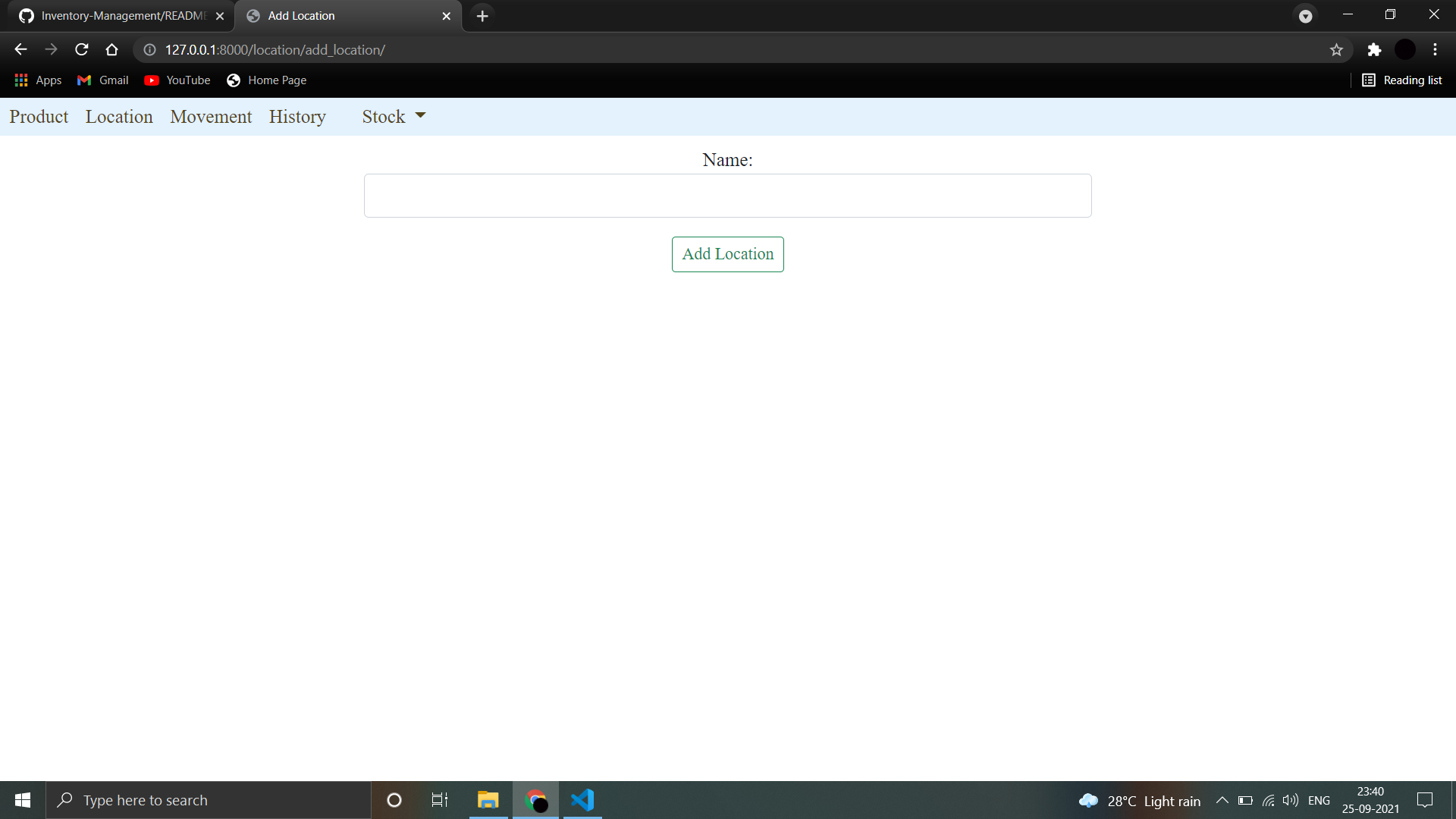Go to browser home page
Viewport: 1456px width, 819px height.
coord(111,49)
